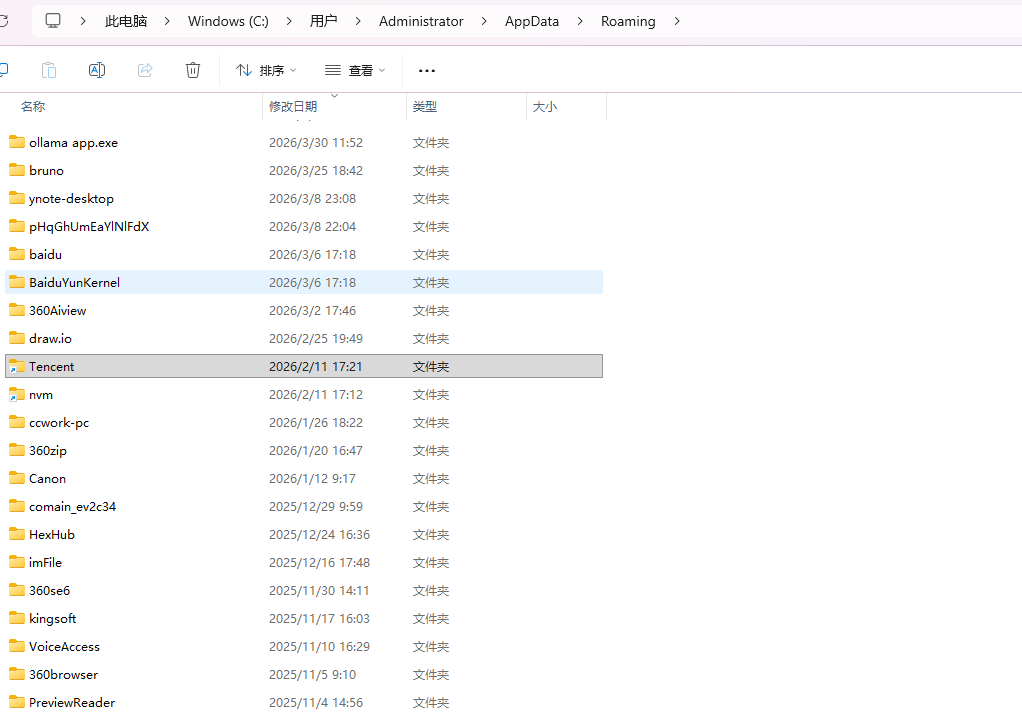
Task: Select the 360browser folder name
Action: (x=63, y=674)
